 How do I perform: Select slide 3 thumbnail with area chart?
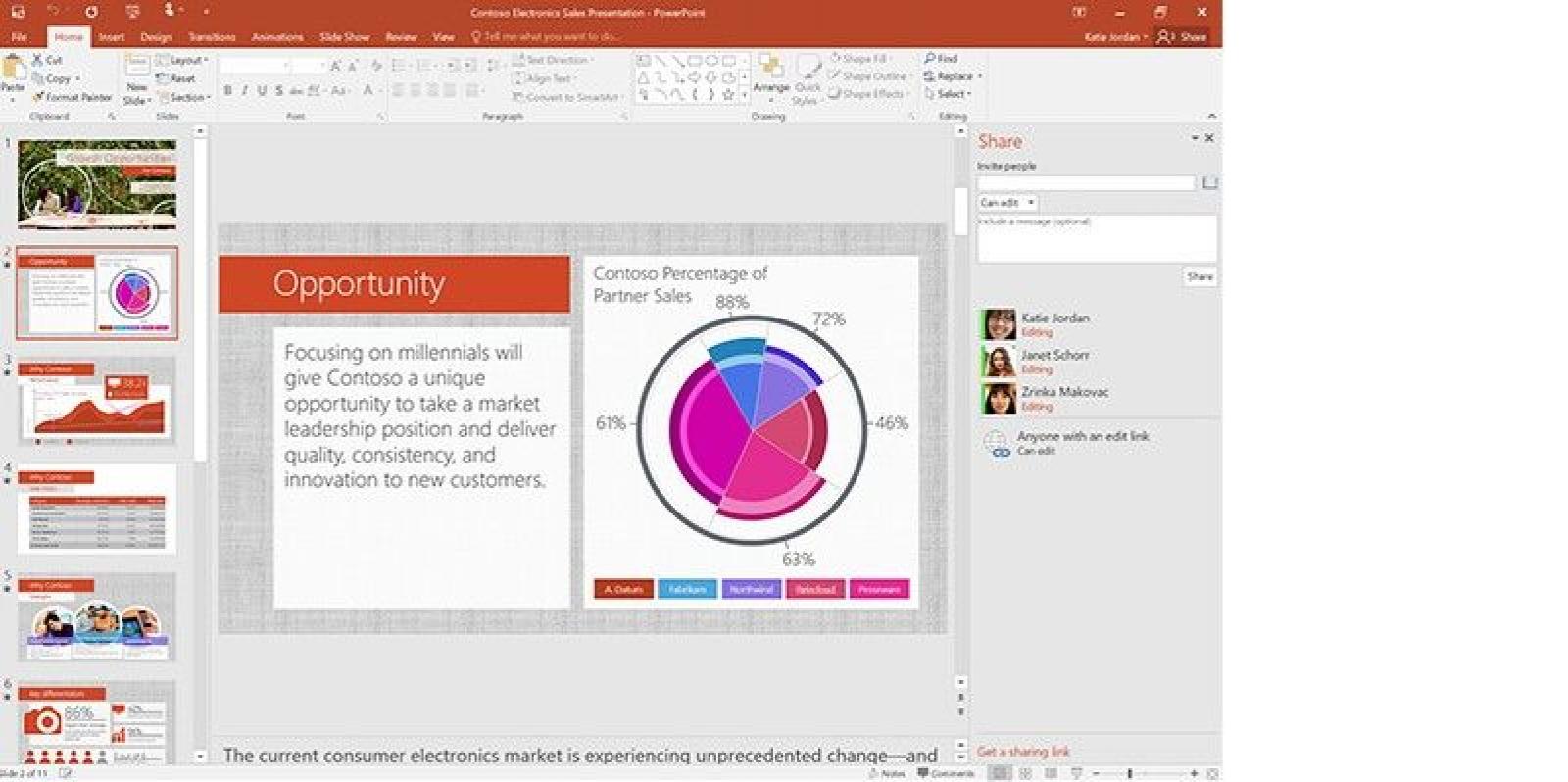click(x=97, y=401)
